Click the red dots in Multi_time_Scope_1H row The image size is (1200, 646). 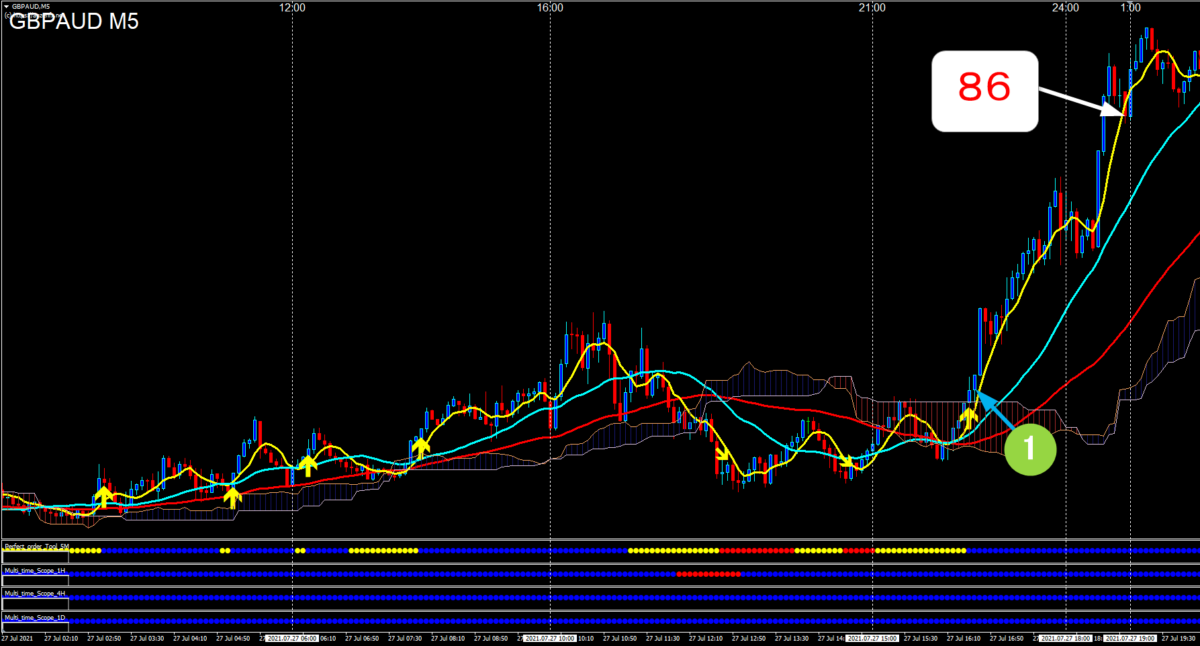click(708, 574)
